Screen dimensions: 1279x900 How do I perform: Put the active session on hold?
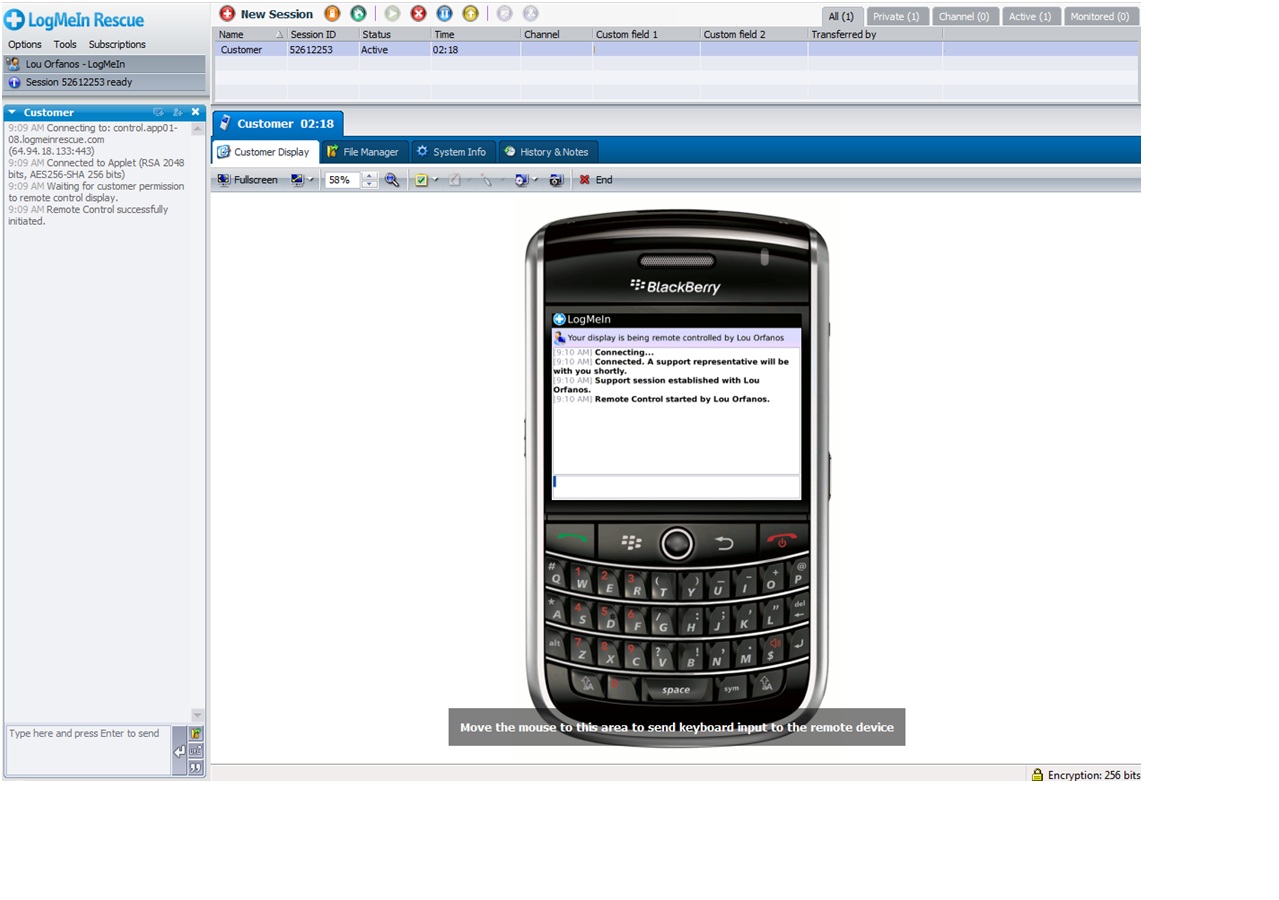coord(444,13)
